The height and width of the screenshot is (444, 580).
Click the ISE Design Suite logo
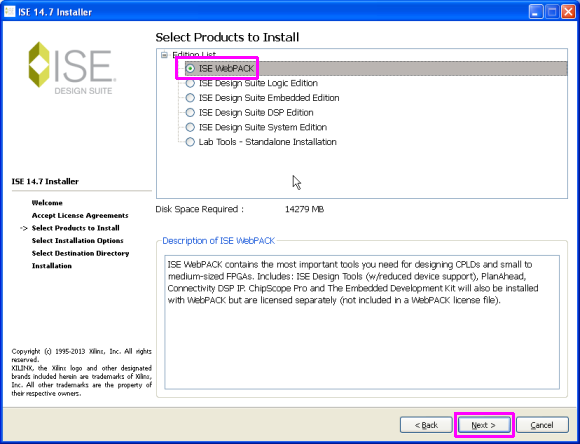pos(72,67)
